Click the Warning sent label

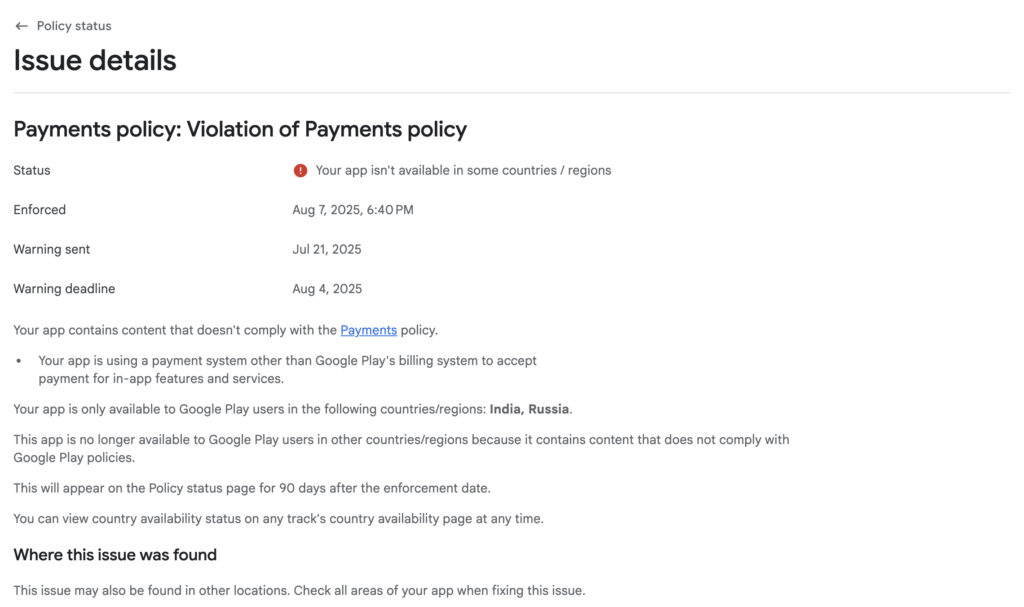point(51,249)
